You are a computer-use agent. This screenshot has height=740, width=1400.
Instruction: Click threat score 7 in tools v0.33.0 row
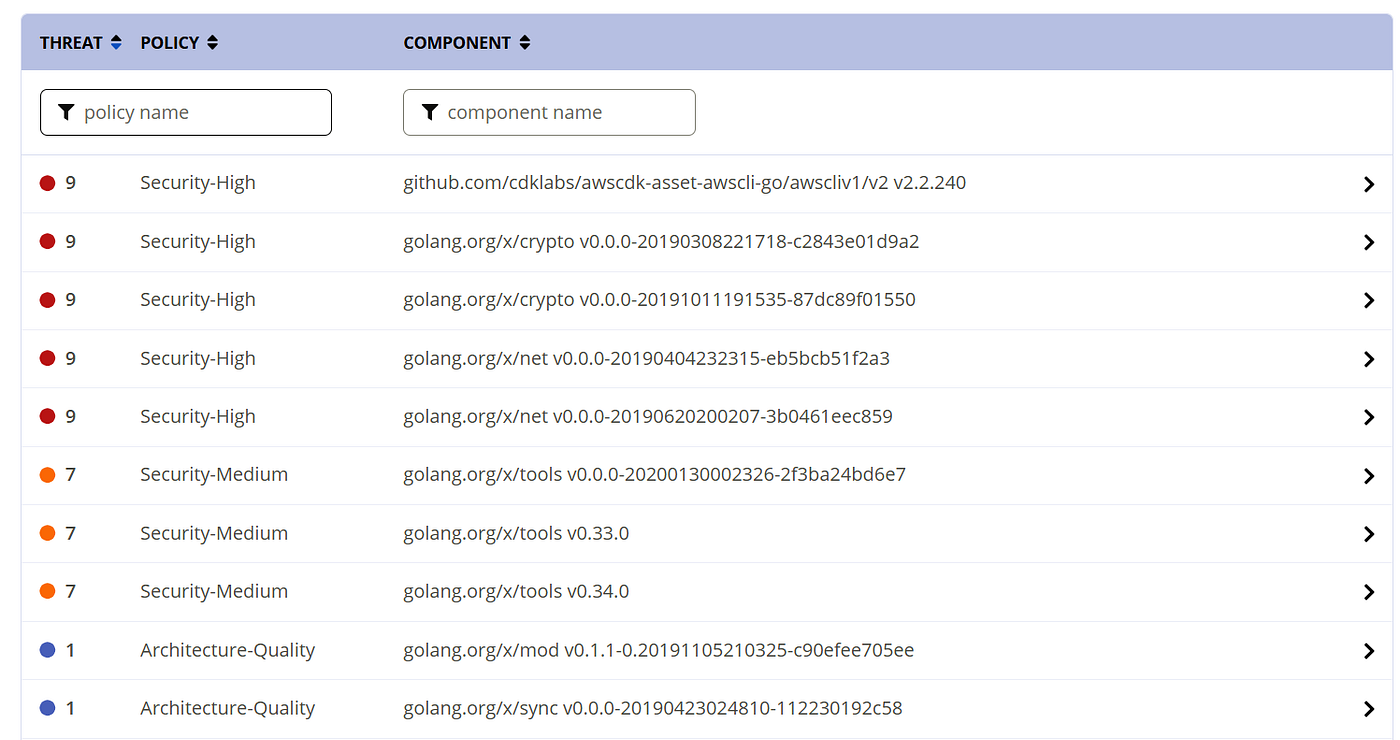pyautogui.click(x=70, y=533)
